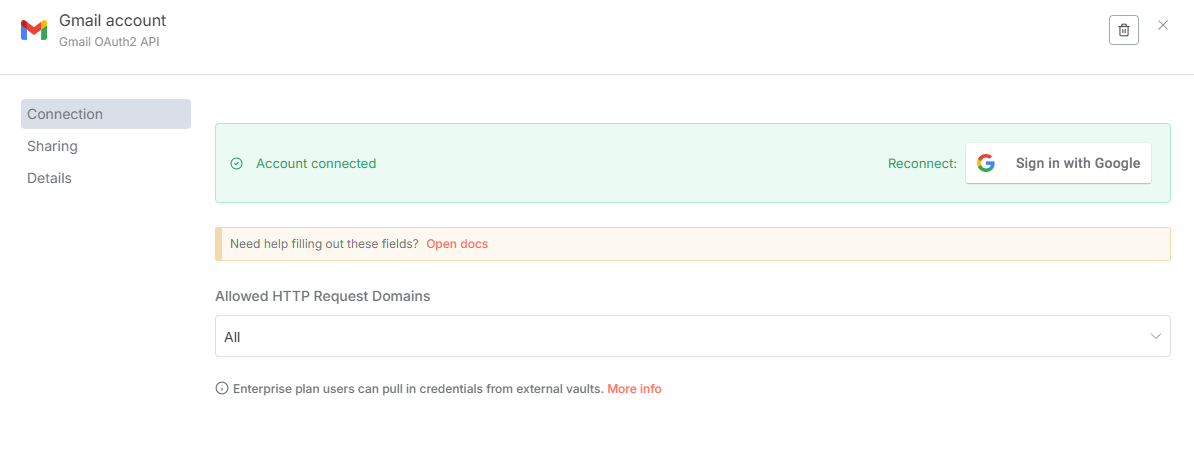The image size is (1194, 469).
Task: Click the Gmail OAuth2 API subtitle
Action: (x=109, y=42)
